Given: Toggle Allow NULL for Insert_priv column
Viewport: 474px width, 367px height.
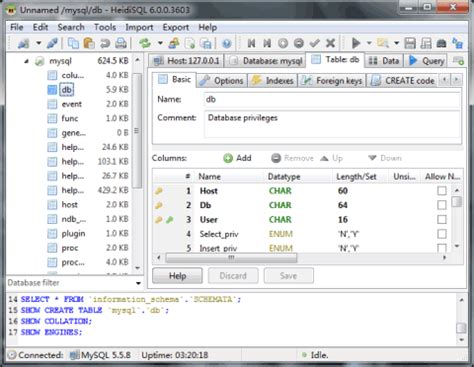Looking at the screenshot, I should coord(442,248).
